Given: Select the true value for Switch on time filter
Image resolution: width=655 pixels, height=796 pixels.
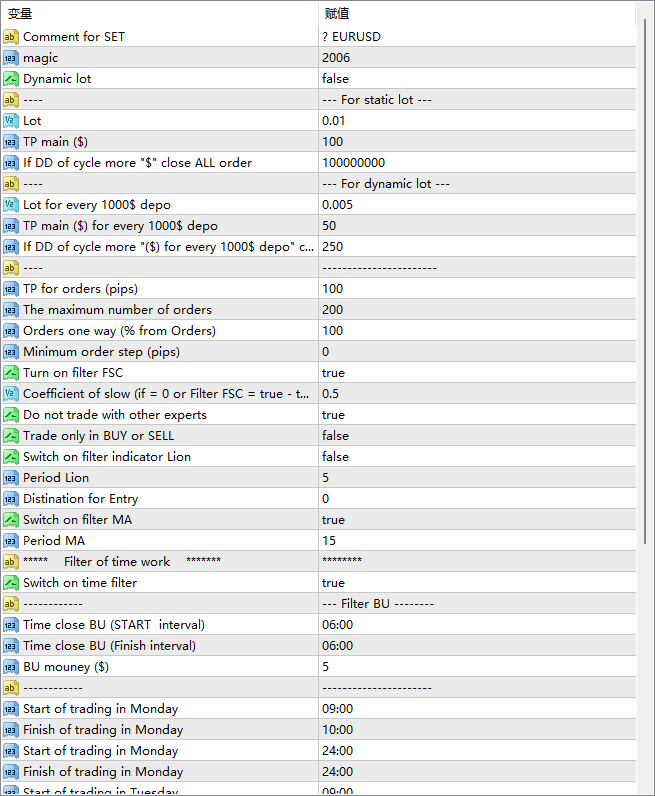Looking at the screenshot, I should [477, 583].
